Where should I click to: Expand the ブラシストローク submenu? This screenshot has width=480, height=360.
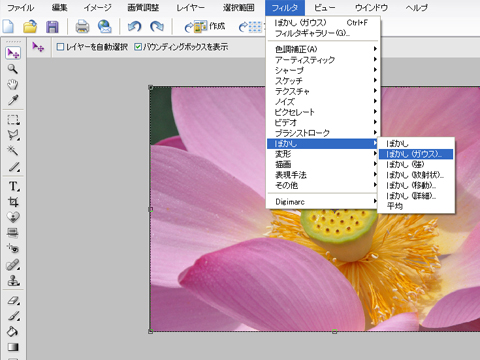[x=323, y=133]
